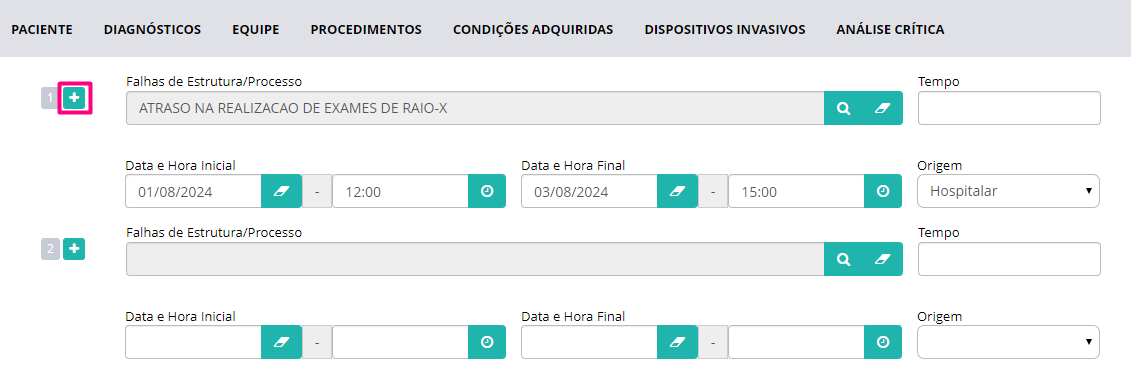Go to the ANÁLISE CRÍTICA tab
Viewport: 1131px width, 383px height.
(x=890, y=30)
